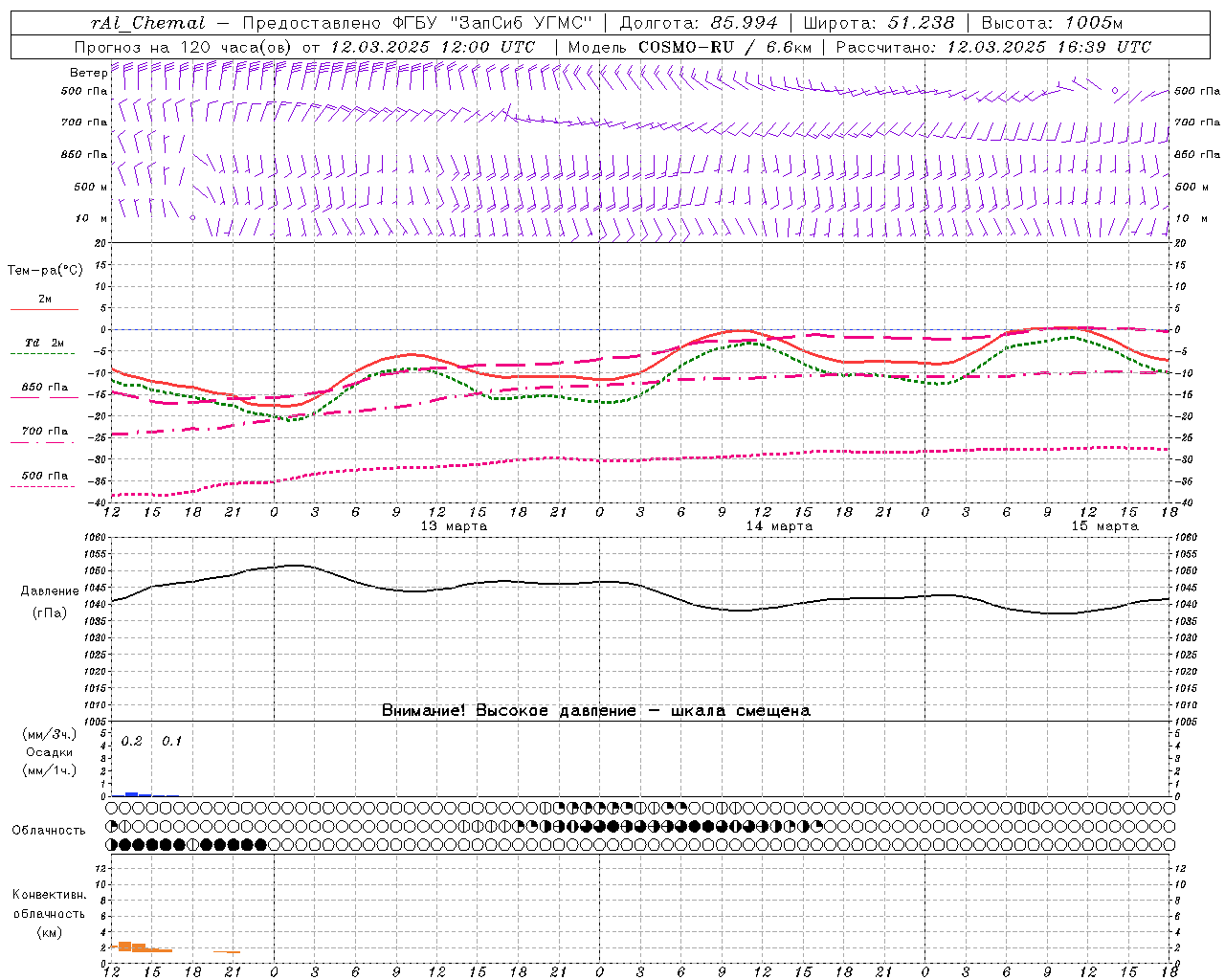Click the "Облачность" cloud cover label
1225x980 pixels.
tap(49, 831)
